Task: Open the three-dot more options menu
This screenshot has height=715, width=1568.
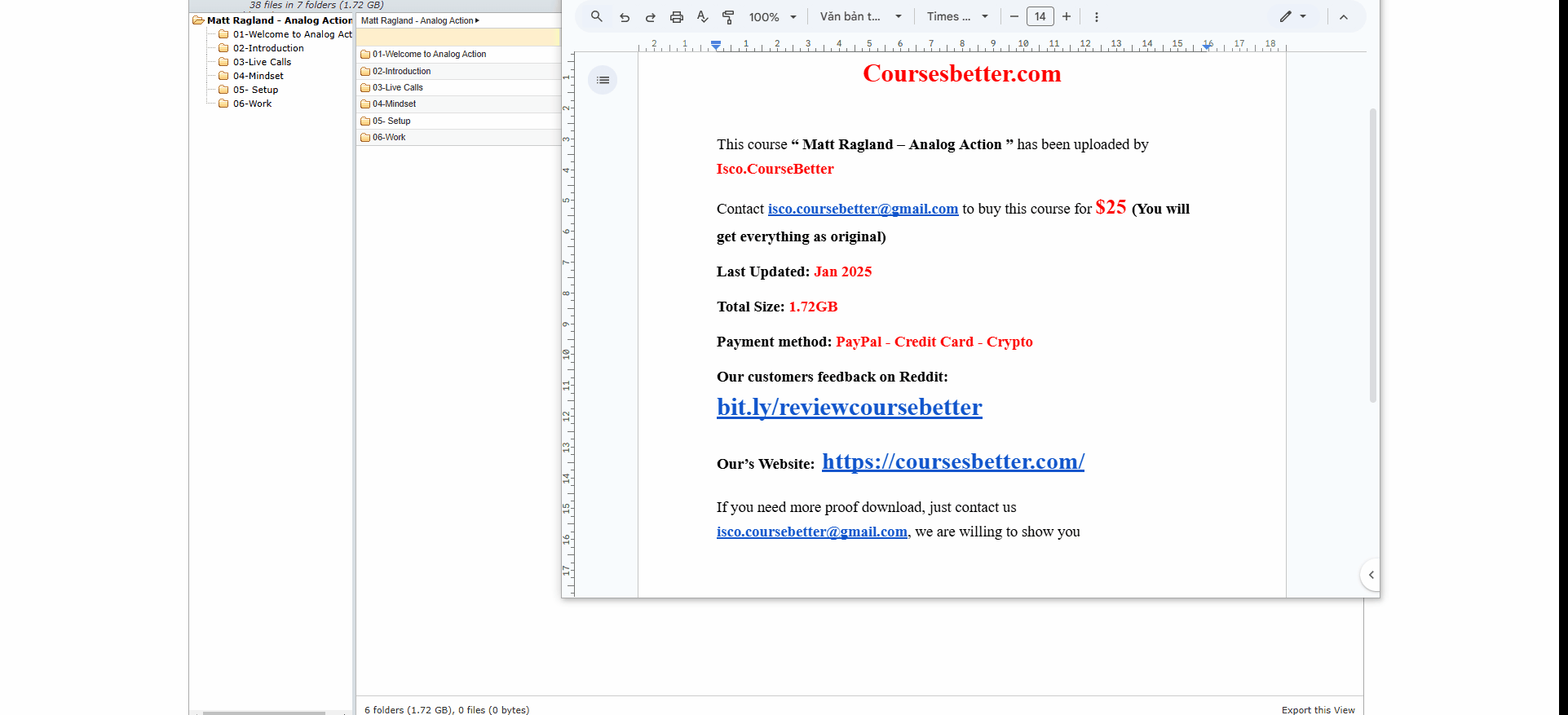Action: tap(1097, 17)
